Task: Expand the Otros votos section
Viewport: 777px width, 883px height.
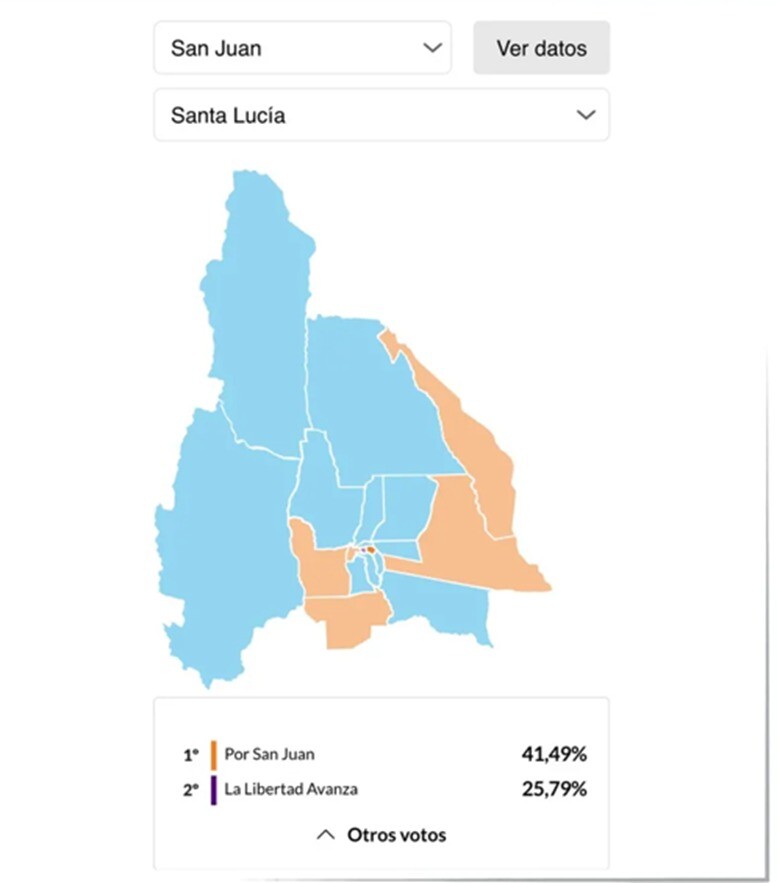Action: pyautogui.click(x=396, y=834)
